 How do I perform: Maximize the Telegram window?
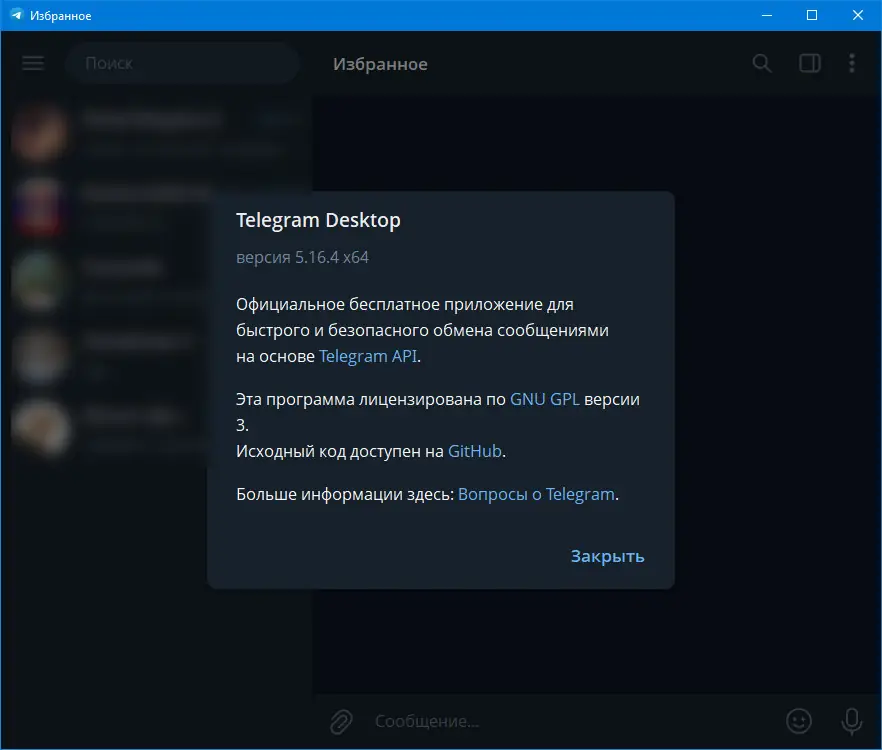pyautogui.click(x=812, y=15)
